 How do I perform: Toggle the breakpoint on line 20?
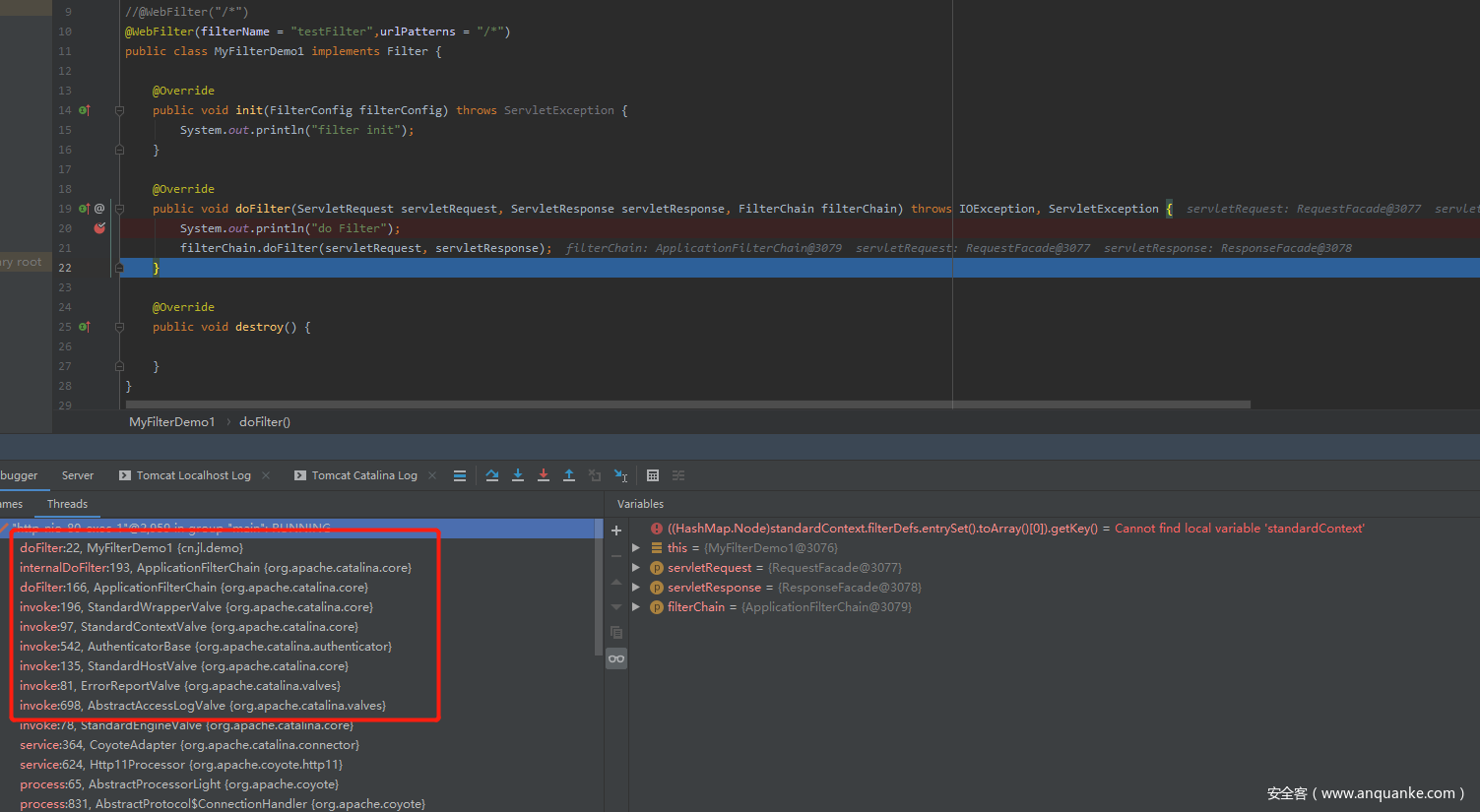(x=99, y=228)
